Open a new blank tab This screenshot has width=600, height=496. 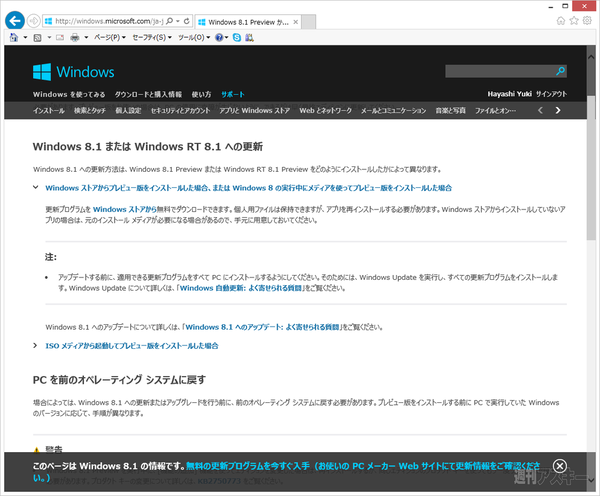click(x=308, y=22)
